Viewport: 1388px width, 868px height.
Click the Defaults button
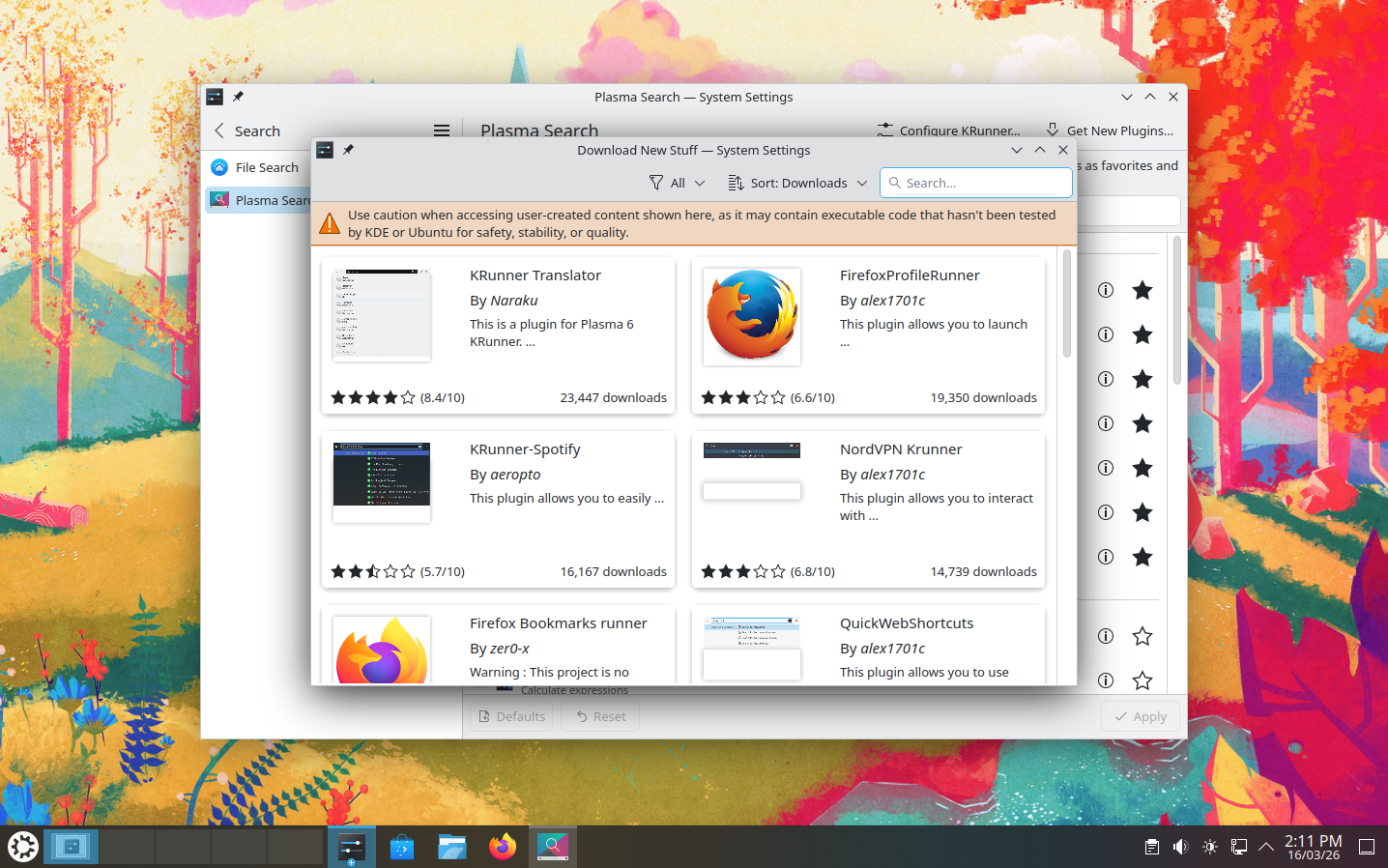511,716
